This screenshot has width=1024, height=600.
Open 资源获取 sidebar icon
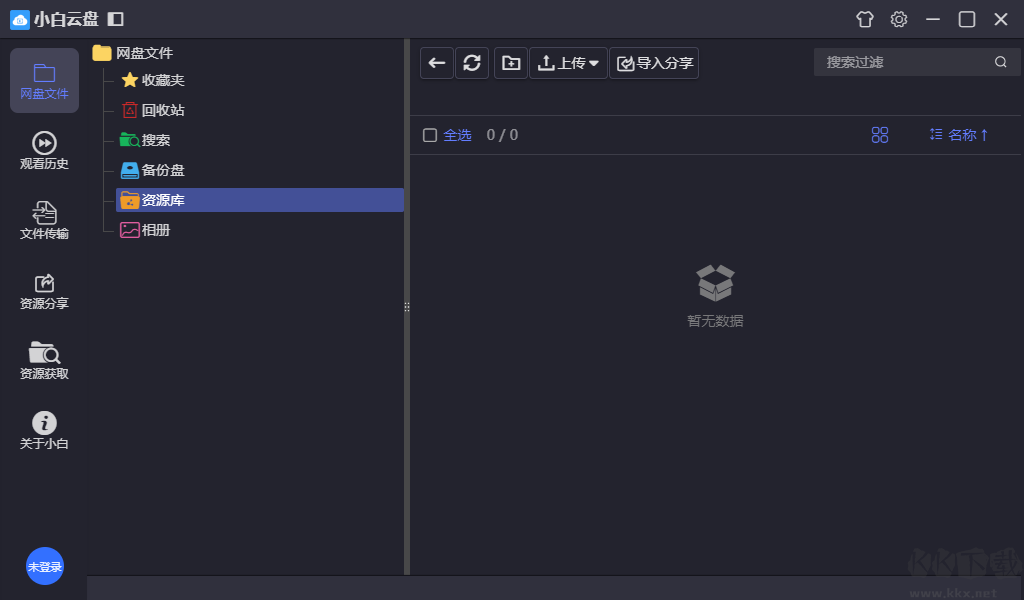point(44,361)
